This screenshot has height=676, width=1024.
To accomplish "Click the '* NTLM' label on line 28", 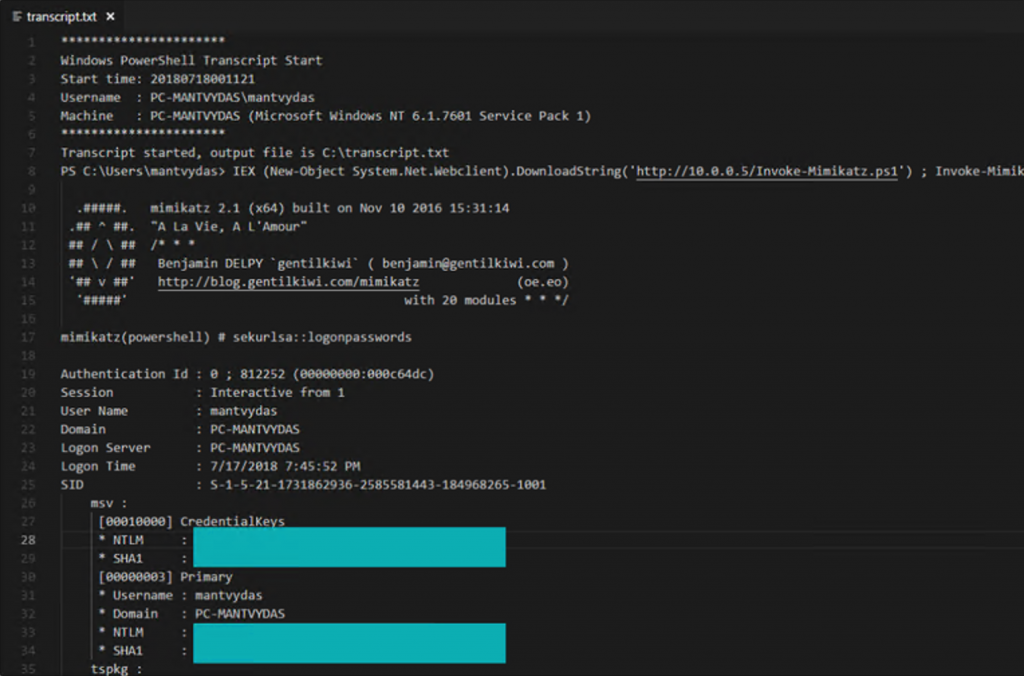I will click(x=121, y=540).
